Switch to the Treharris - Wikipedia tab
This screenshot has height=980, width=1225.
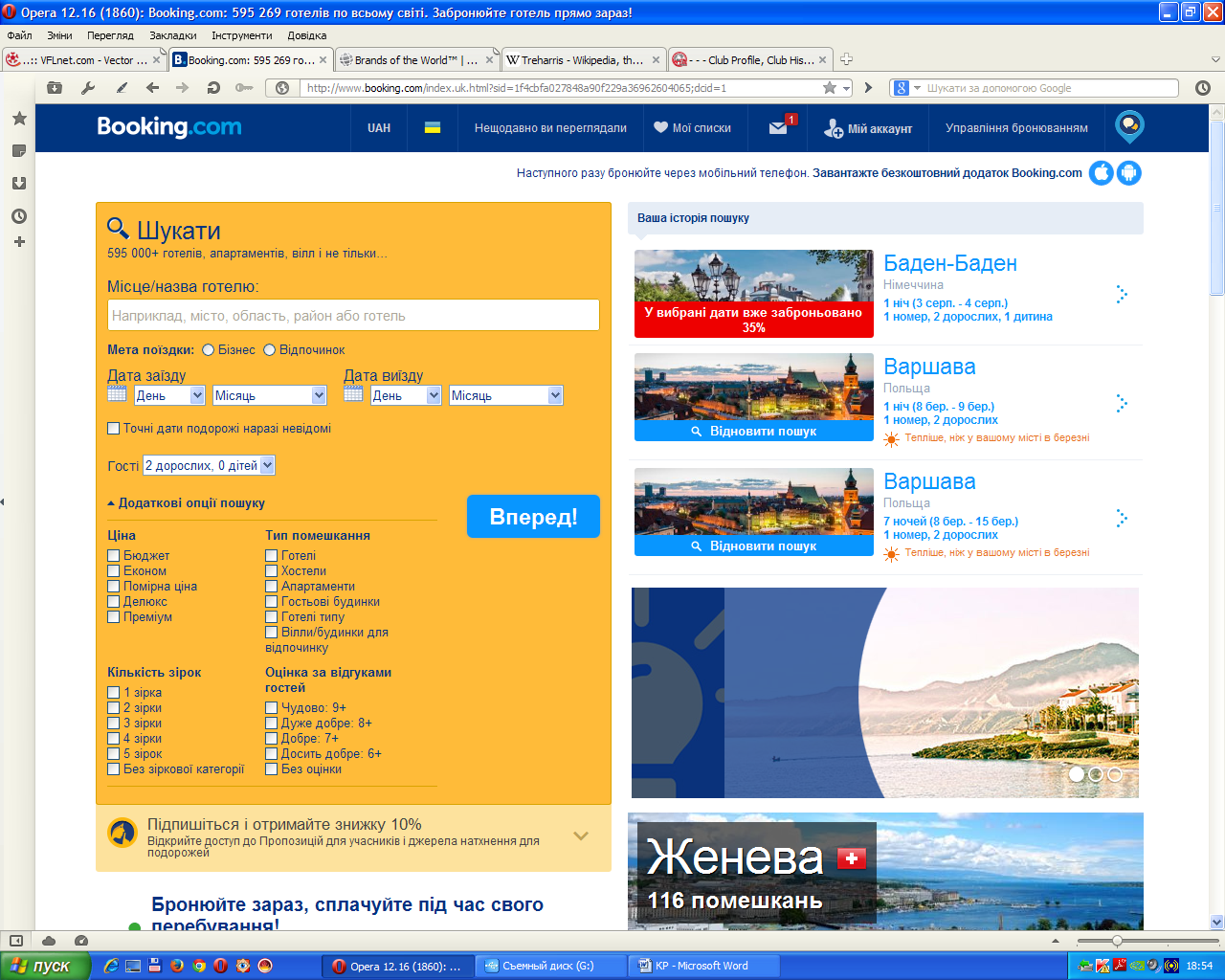(584, 59)
